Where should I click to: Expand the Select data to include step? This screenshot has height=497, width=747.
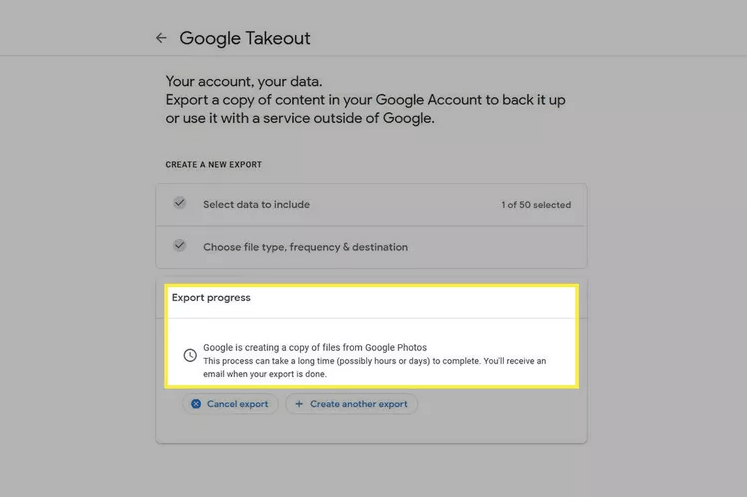coord(256,204)
